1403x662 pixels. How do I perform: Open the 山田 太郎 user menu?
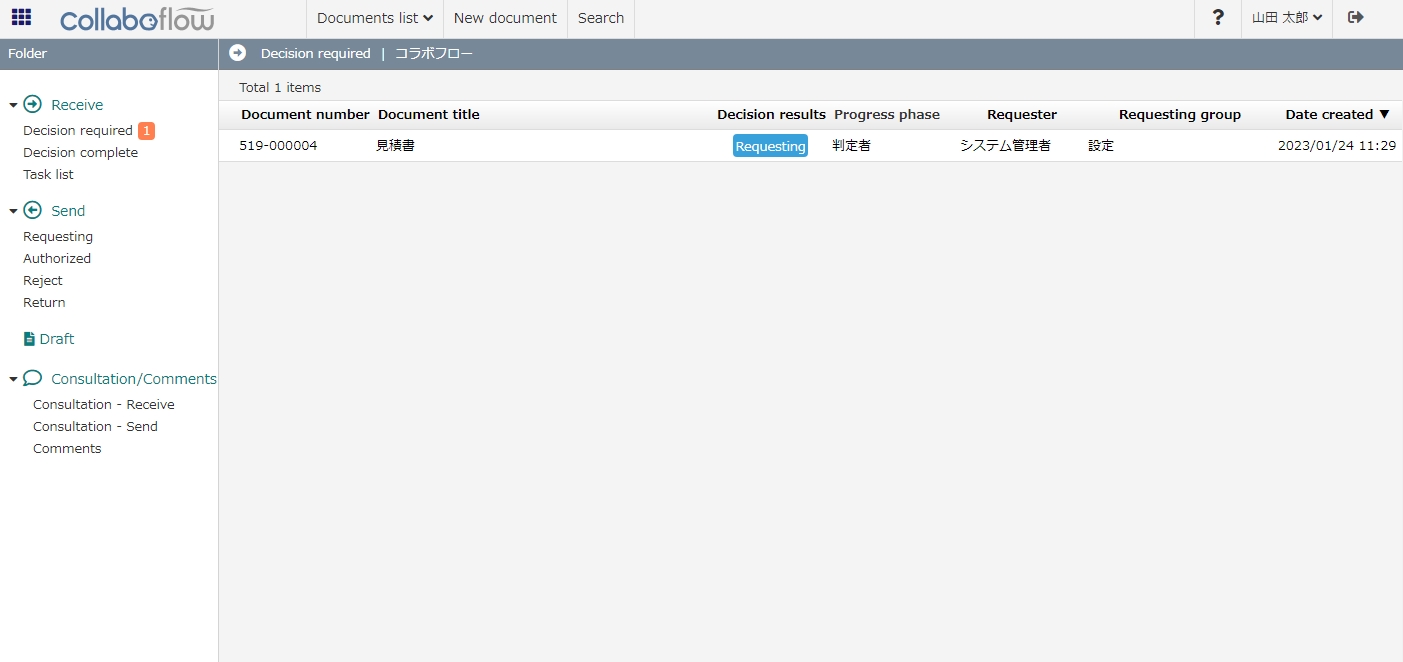tap(1287, 17)
